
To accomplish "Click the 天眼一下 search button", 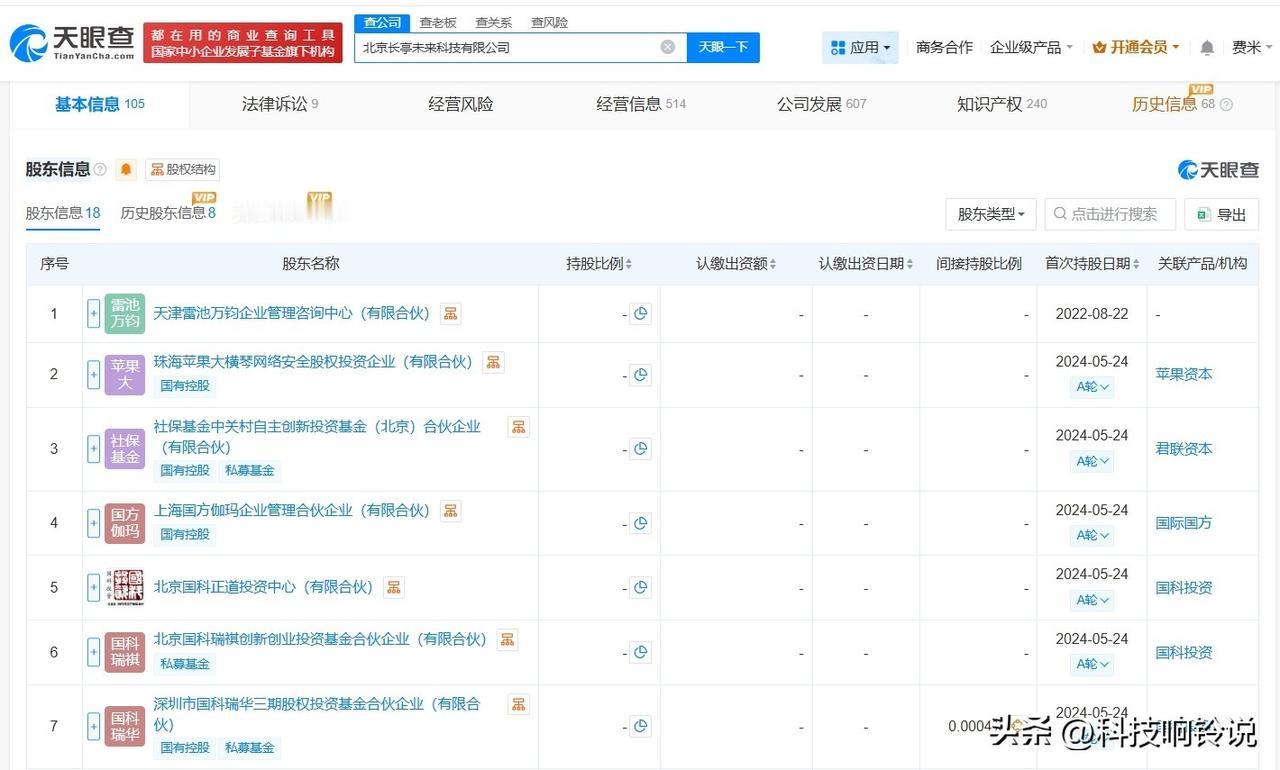I will (723, 47).
